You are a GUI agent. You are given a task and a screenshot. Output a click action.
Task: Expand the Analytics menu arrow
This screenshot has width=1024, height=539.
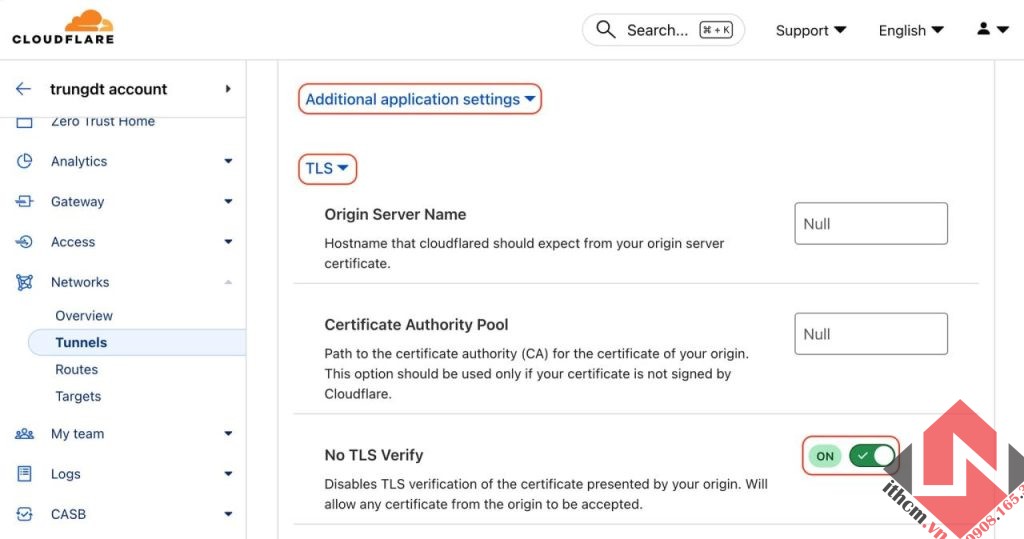pyautogui.click(x=228, y=161)
